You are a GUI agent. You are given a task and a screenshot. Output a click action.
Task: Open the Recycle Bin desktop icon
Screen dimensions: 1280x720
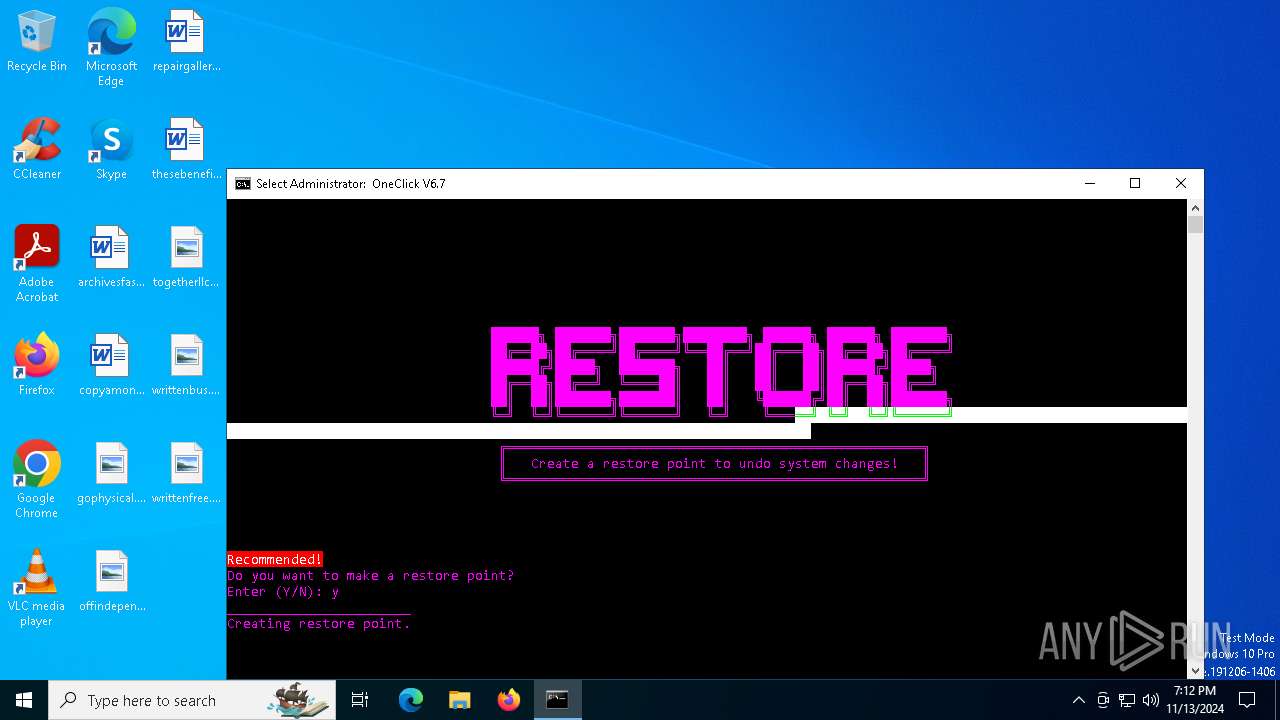point(37,42)
